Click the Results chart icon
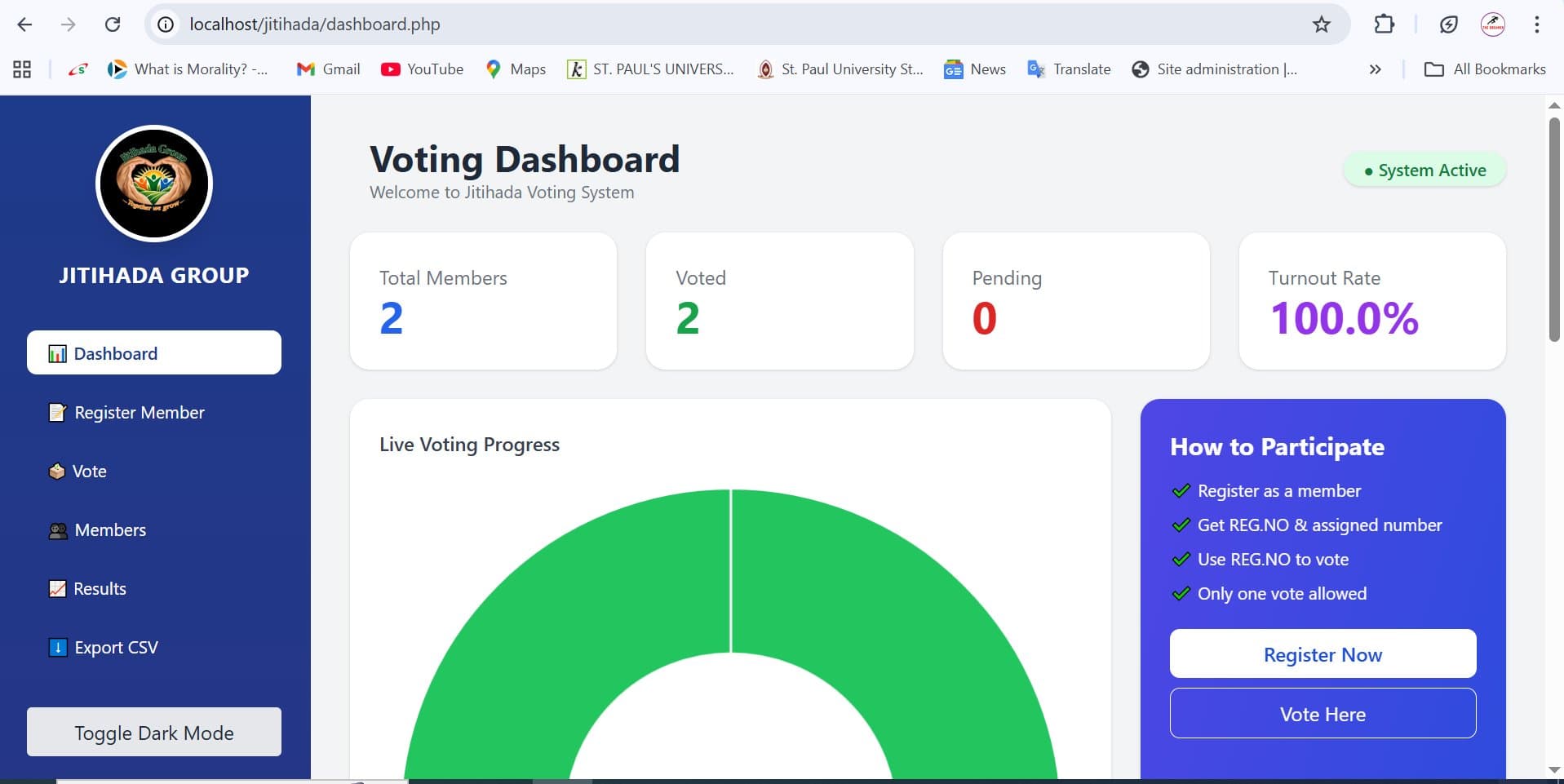Image resolution: width=1564 pixels, height=784 pixels. pos(56,588)
